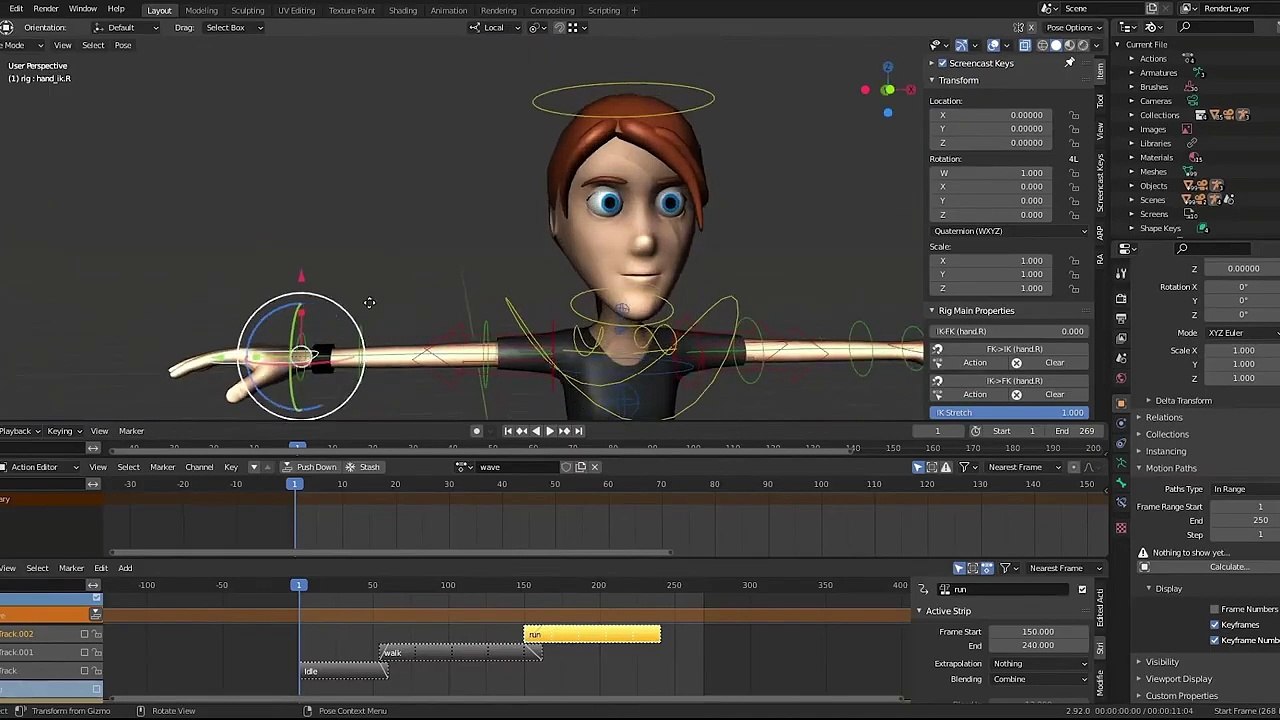Screen dimensions: 1280x720
Task: Click the Calculate motion paths button
Action: tap(1228, 567)
